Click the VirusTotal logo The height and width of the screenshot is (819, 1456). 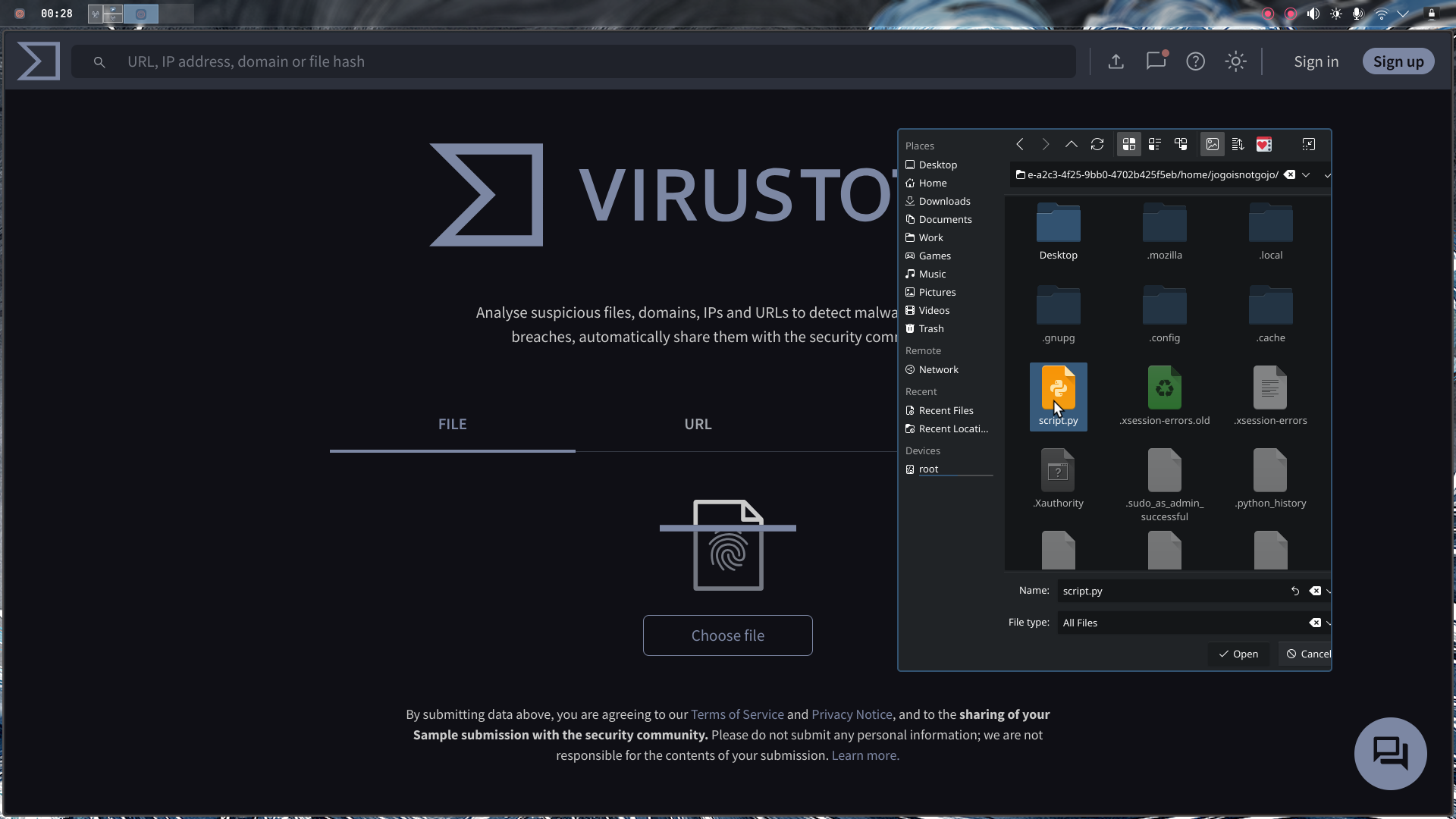[x=38, y=61]
